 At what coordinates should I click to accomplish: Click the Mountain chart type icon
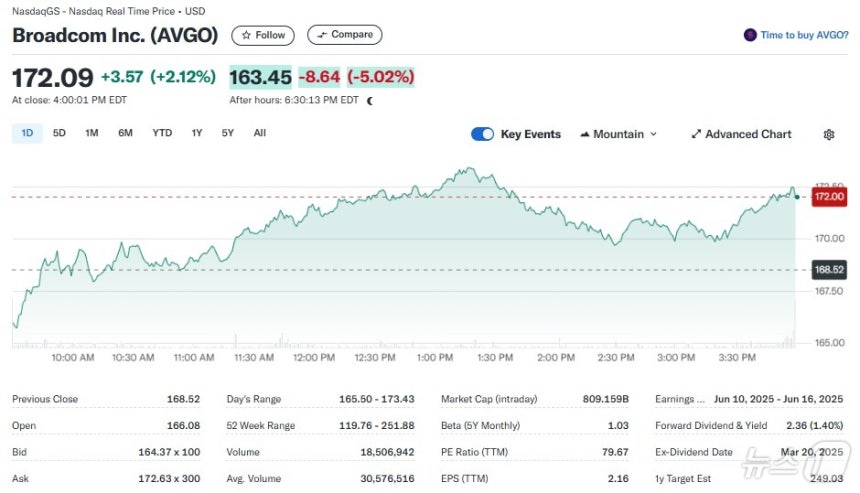[x=585, y=134]
